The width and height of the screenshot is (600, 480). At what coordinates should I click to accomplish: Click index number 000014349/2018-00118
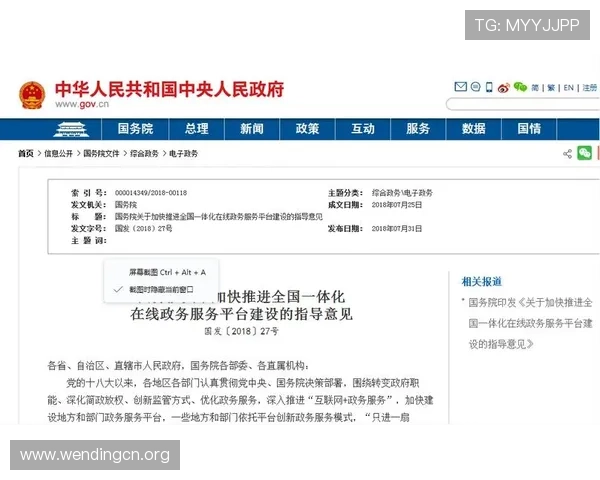(x=151, y=193)
